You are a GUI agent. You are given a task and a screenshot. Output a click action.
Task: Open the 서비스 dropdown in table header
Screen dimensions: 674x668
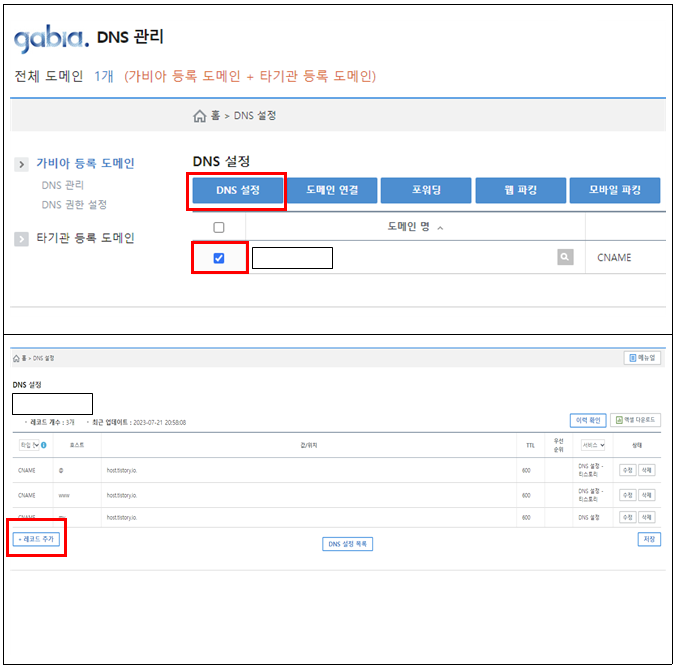click(x=593, y=445)
